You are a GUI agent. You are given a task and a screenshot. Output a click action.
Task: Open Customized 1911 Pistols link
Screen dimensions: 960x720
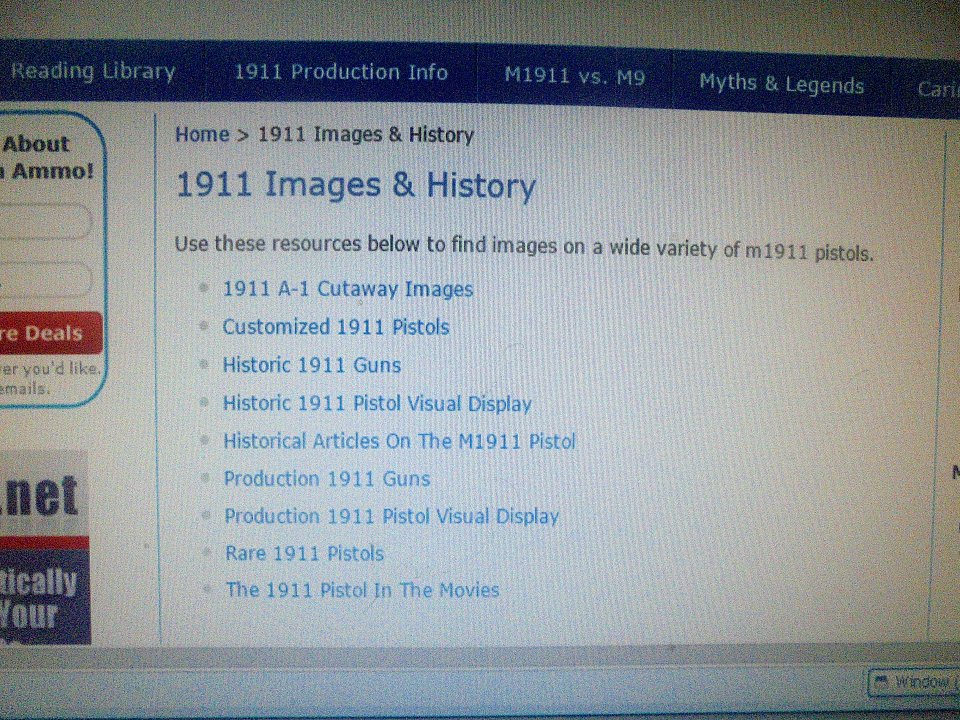[x=336, y=326]
